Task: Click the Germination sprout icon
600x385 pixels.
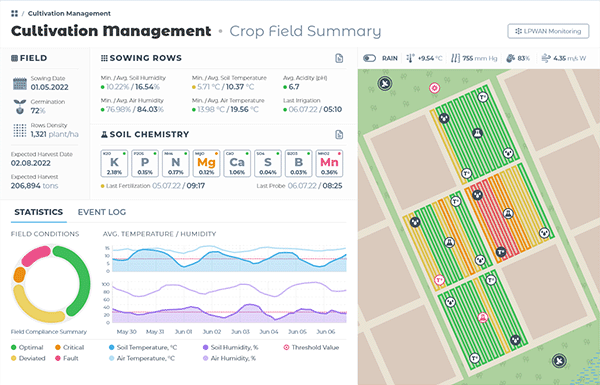Action: [x=20, y=107]
